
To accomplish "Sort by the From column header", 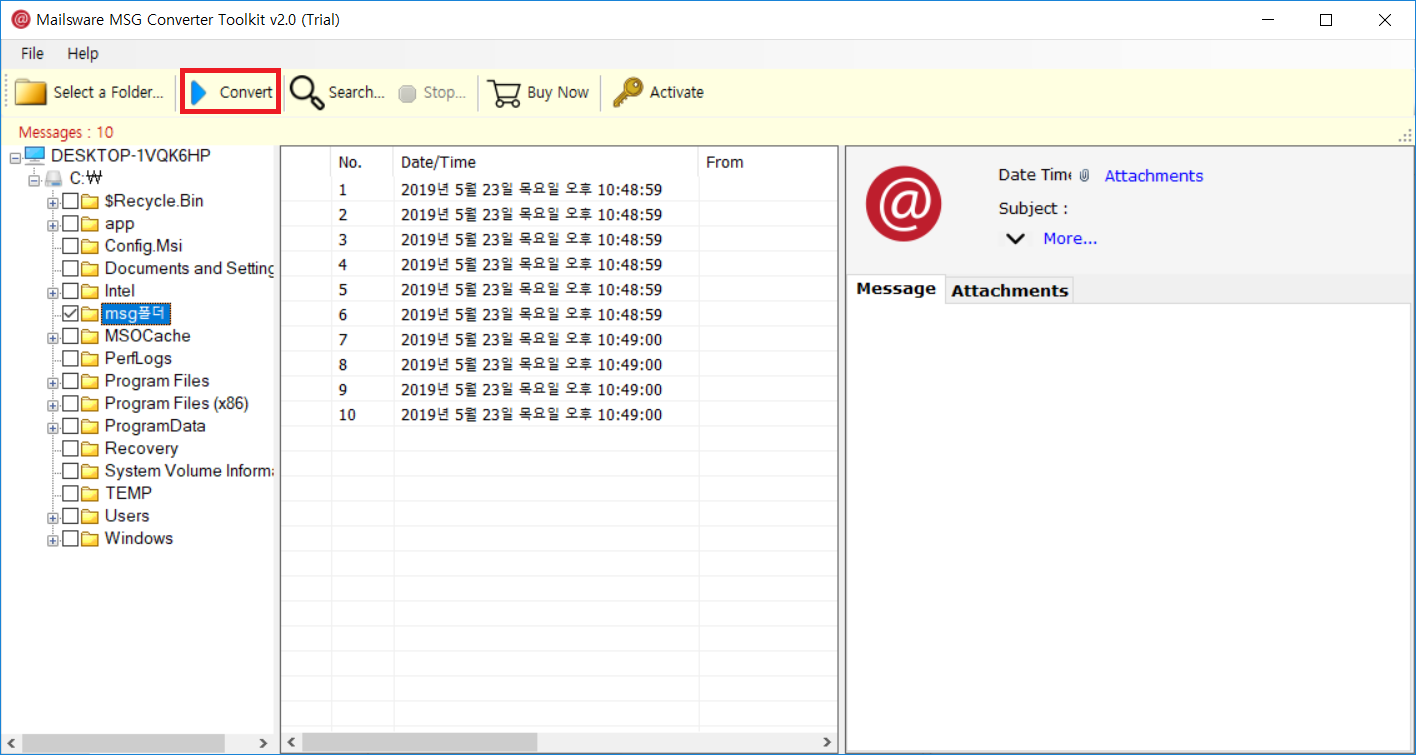I will (767, 162).
